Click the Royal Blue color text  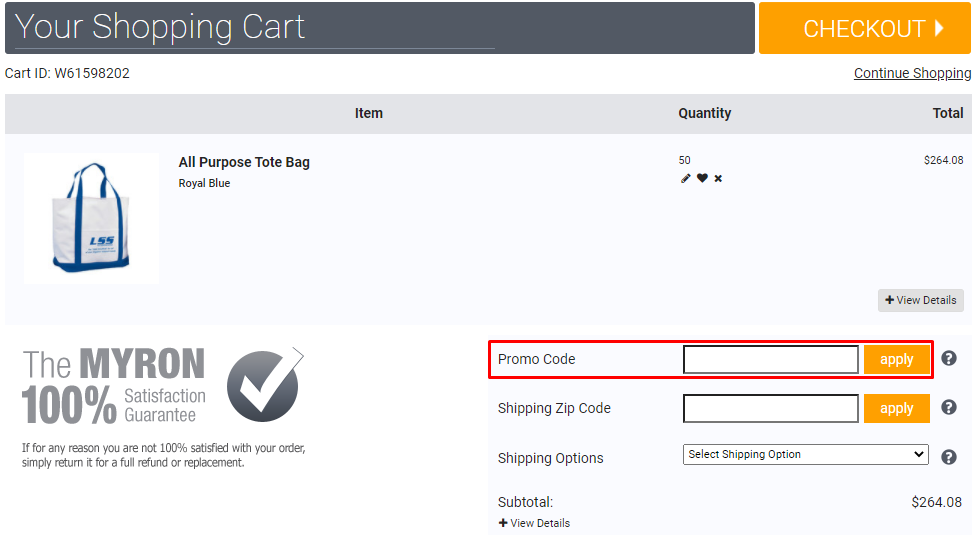(204, 183)
